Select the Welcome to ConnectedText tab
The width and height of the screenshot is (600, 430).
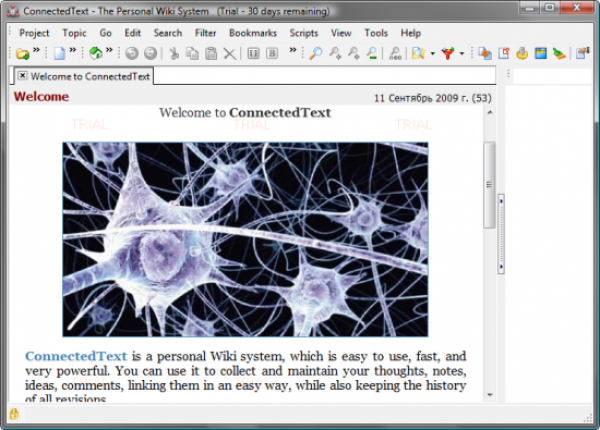point(88,75)
